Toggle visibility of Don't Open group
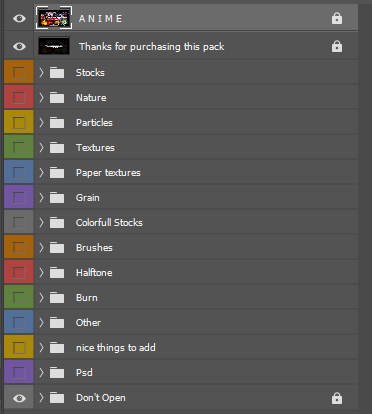This screenshot has width=372, height=414. coord(19,398)
